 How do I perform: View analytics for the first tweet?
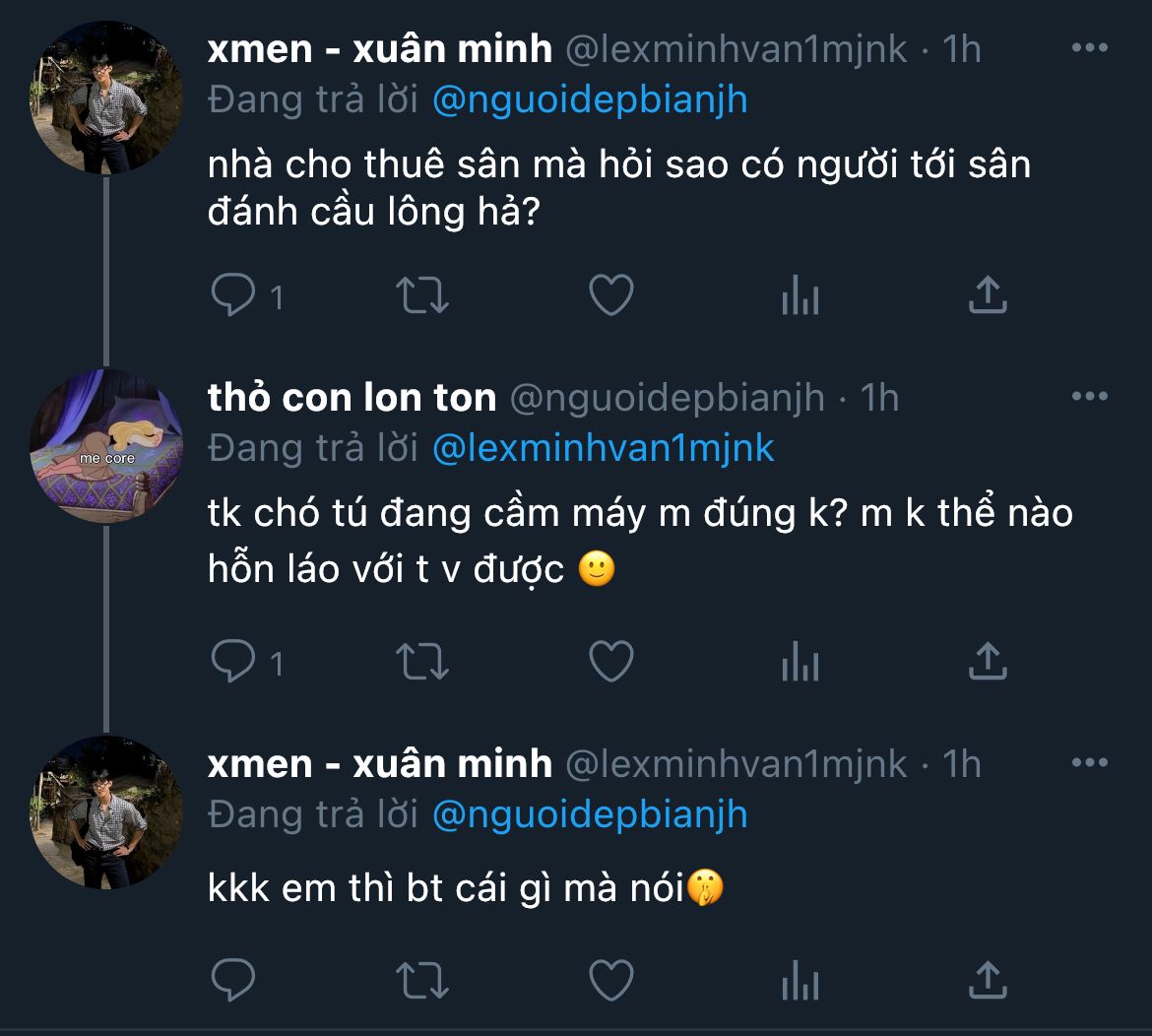(x=800, y=295)
